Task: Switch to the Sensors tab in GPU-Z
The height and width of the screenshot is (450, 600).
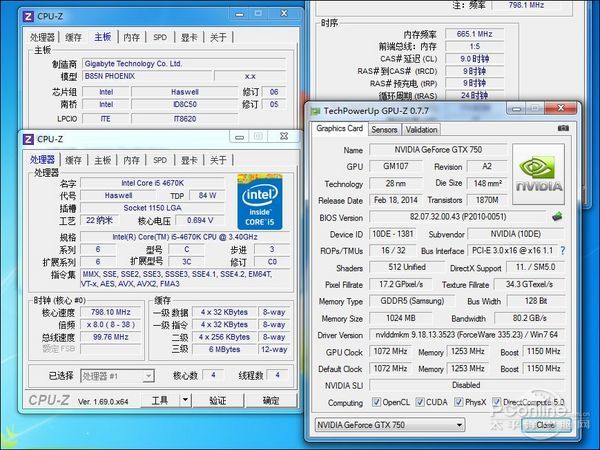Action: click(x=384, y=129)
